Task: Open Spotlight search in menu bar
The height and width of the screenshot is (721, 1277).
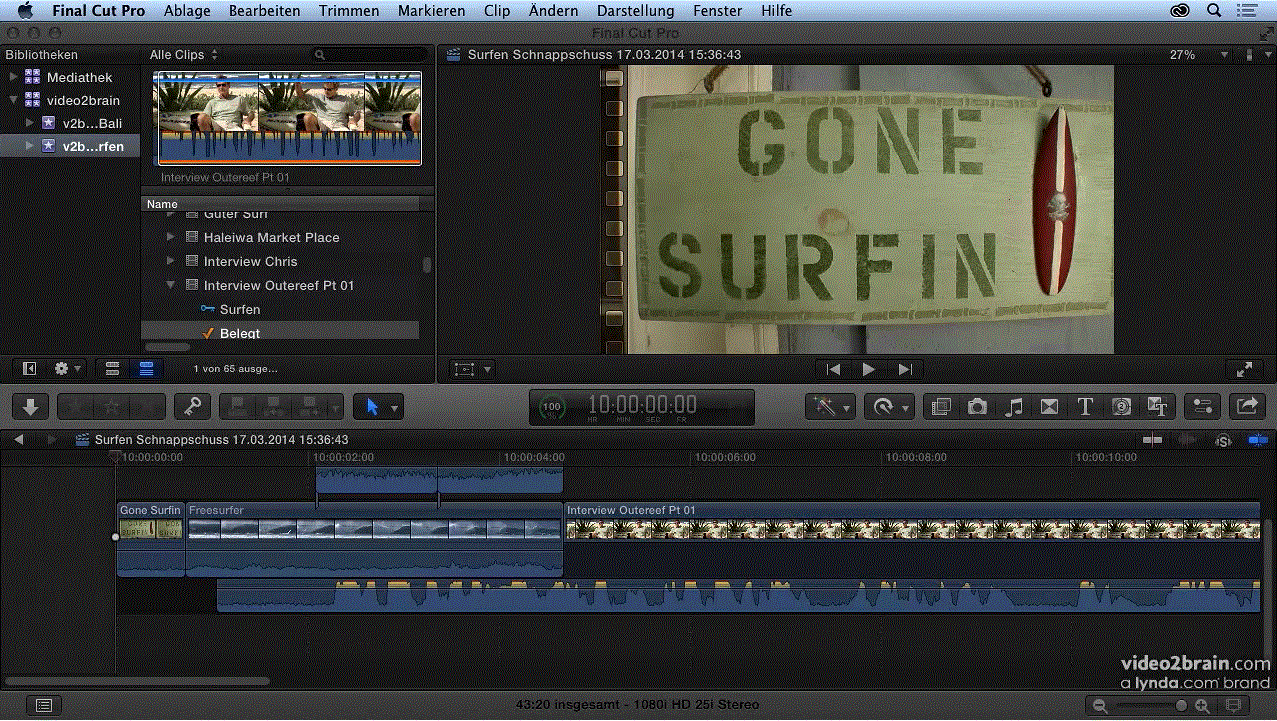Action: coord(1214,11)
